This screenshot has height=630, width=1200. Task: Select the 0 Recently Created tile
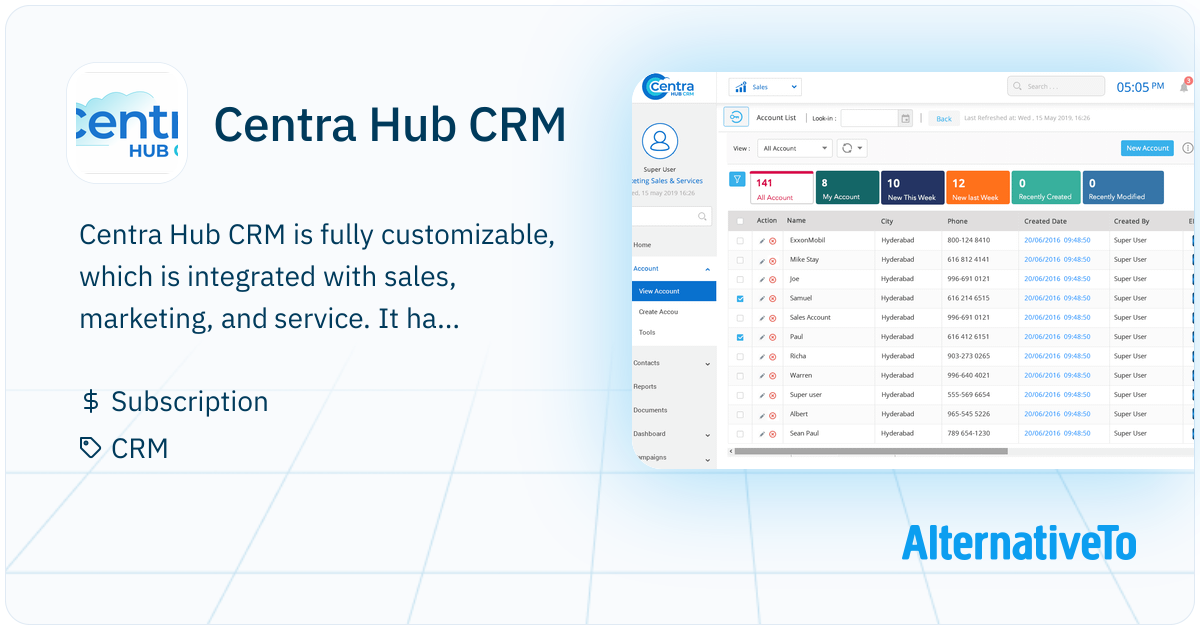1046,188
